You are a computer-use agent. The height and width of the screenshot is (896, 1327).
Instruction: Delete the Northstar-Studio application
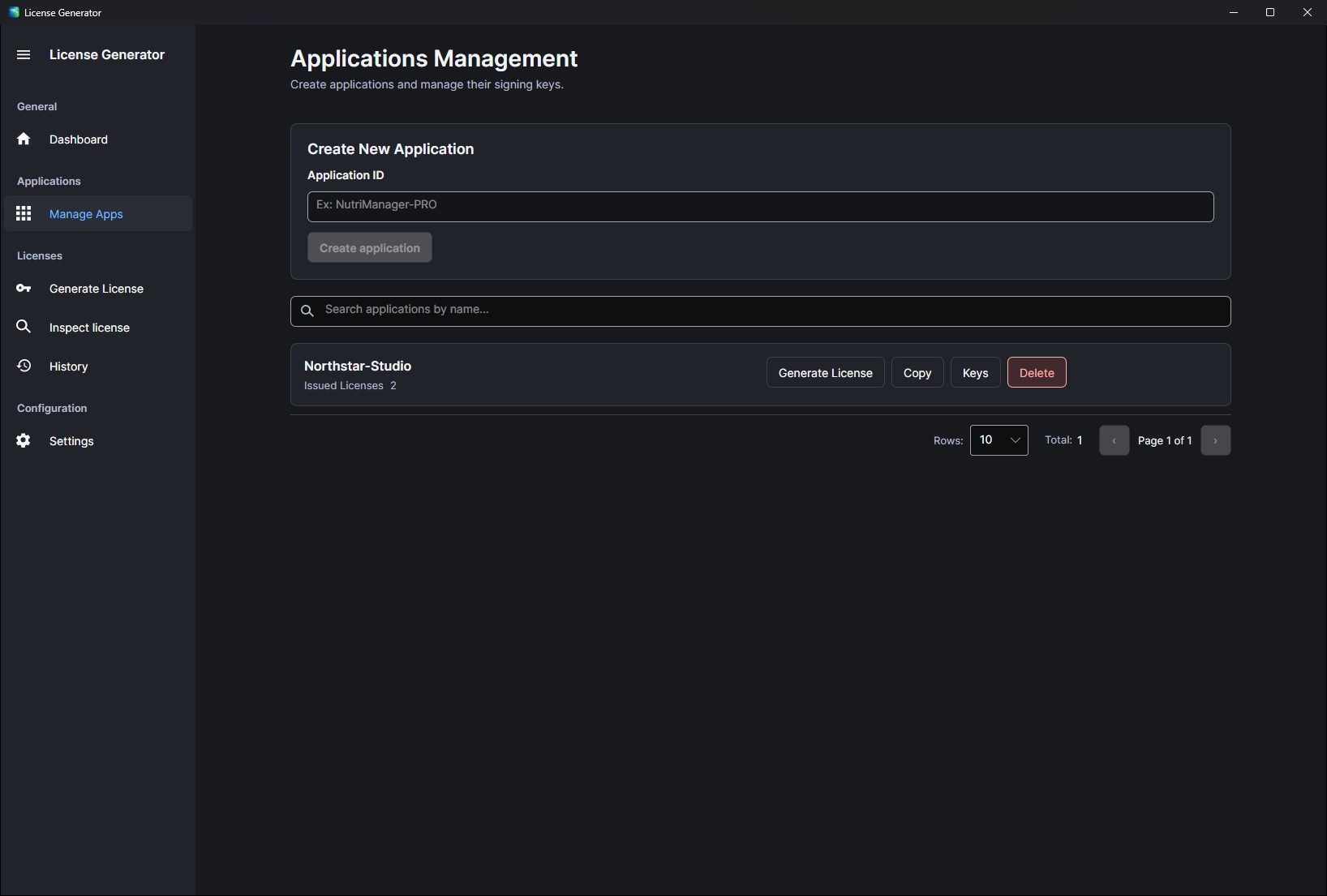point(1037,372)
